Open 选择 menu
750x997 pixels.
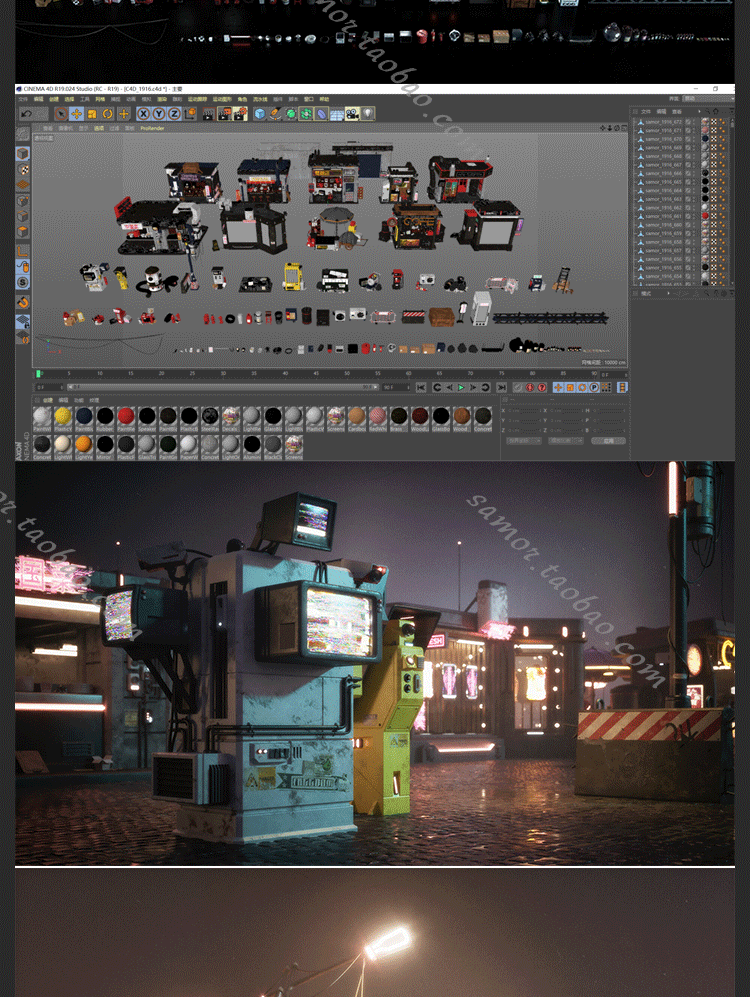pos(69,99)
